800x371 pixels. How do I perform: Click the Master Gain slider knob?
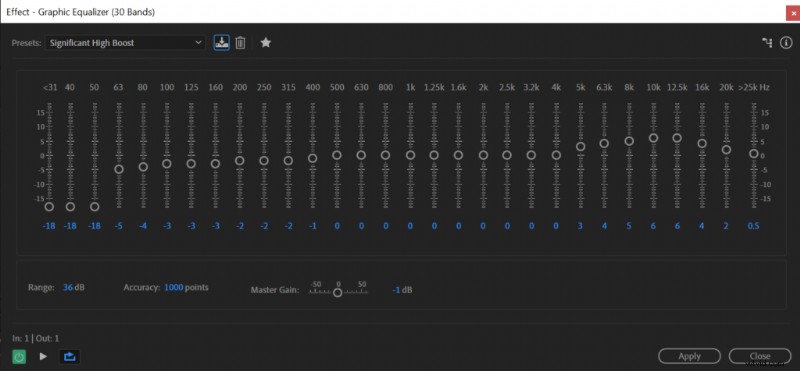point(337,292)
